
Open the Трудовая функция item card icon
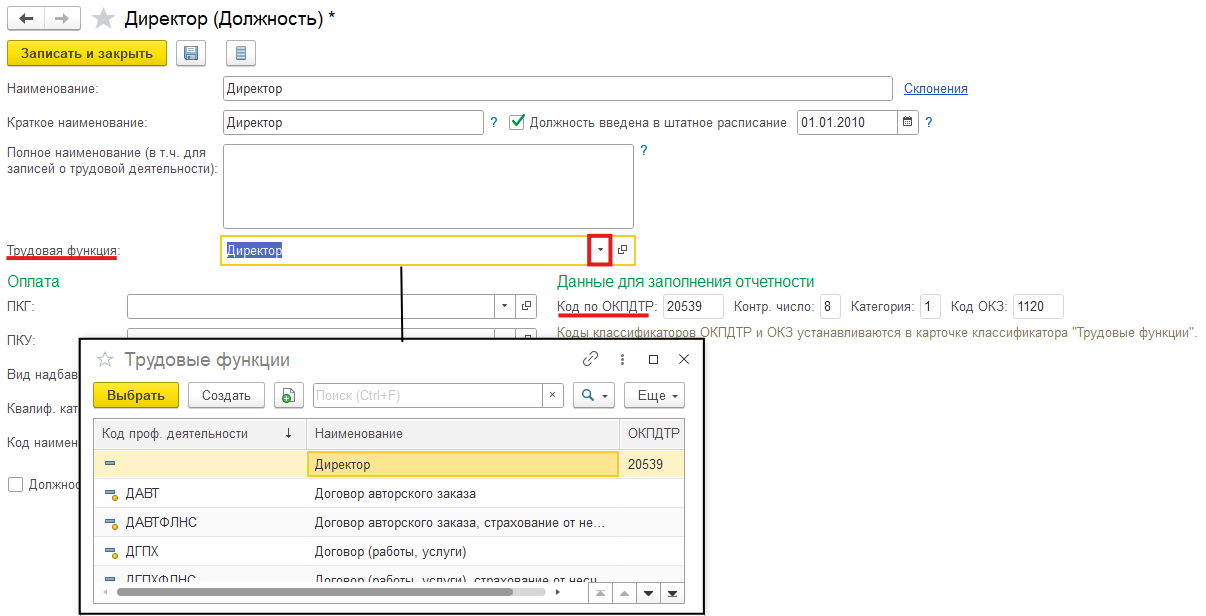[622, 250]
